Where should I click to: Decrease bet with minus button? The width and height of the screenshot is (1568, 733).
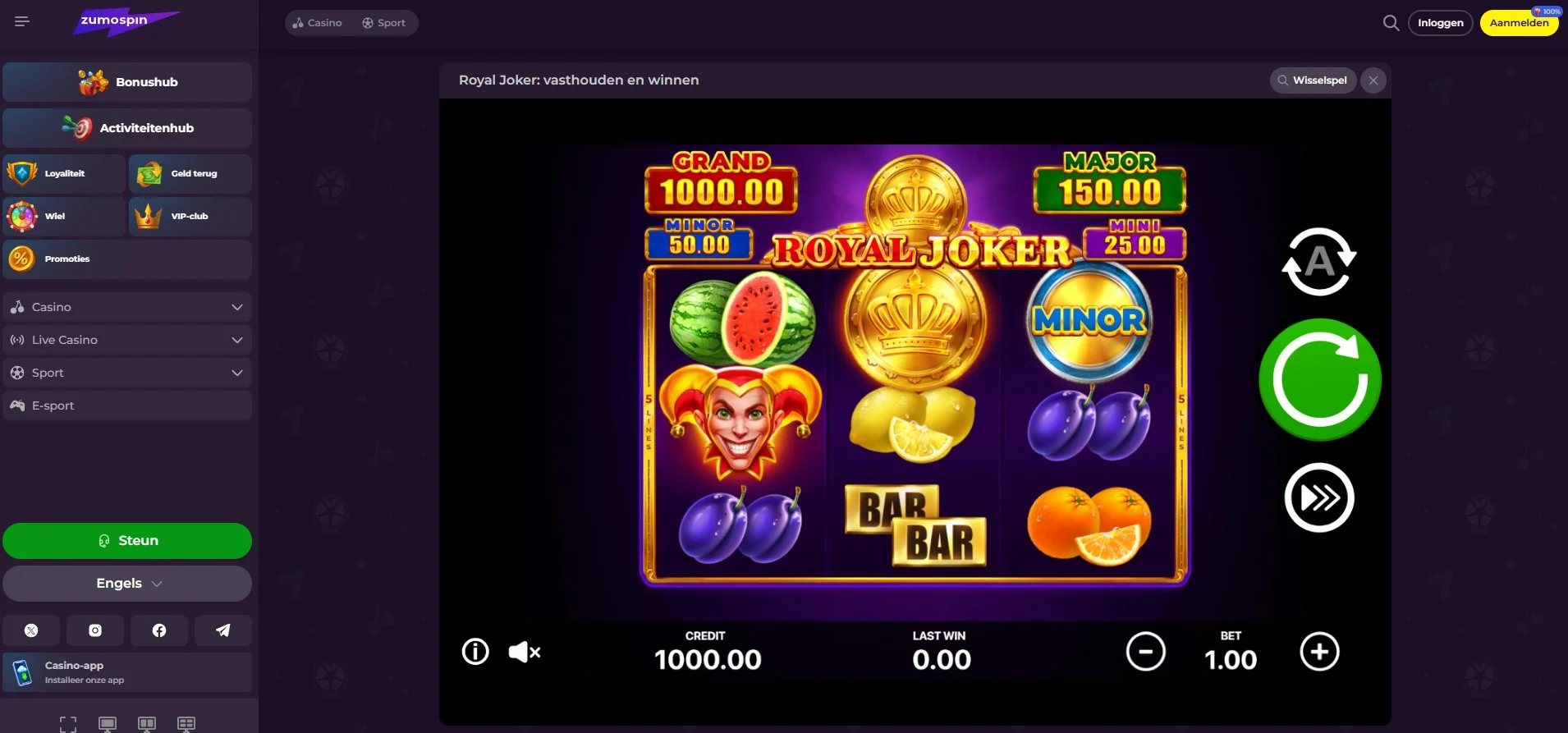pos(1146,652)
